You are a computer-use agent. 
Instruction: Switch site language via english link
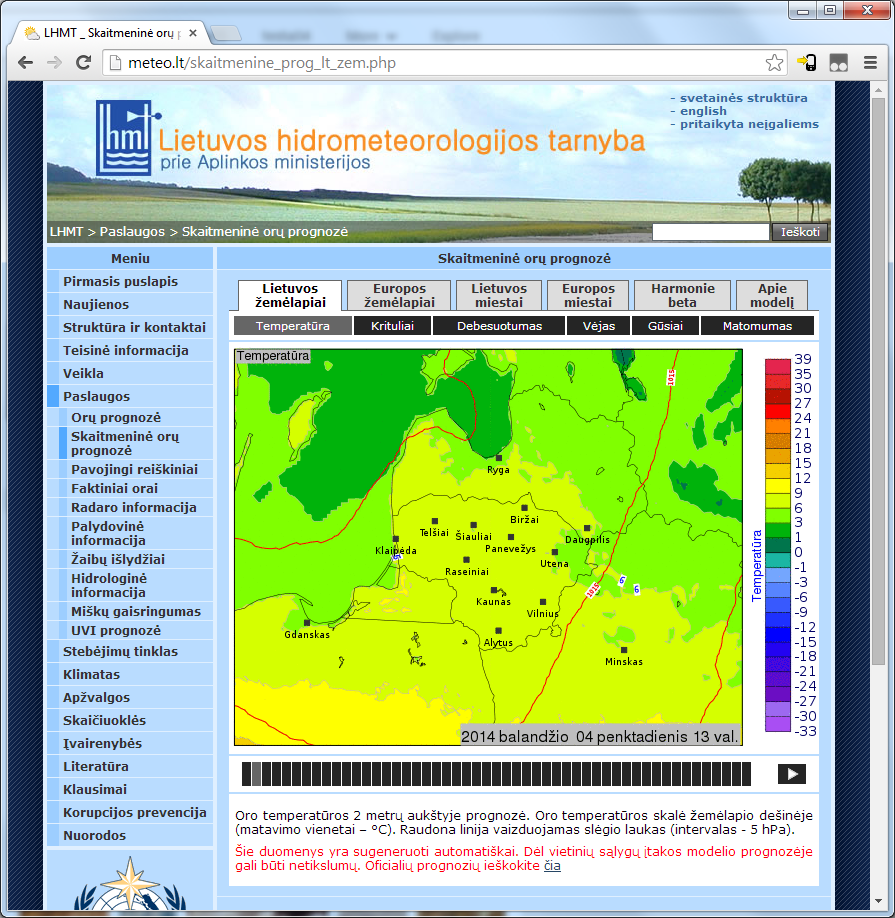703,111
